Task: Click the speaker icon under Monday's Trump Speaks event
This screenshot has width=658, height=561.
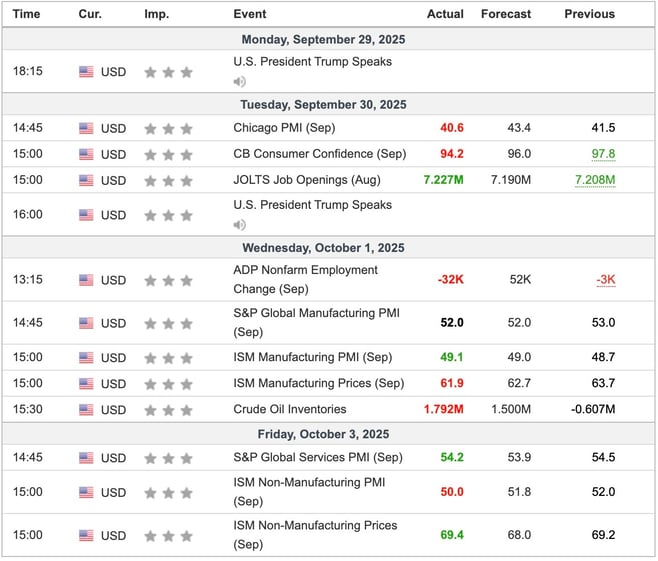Action: point(239,82)
